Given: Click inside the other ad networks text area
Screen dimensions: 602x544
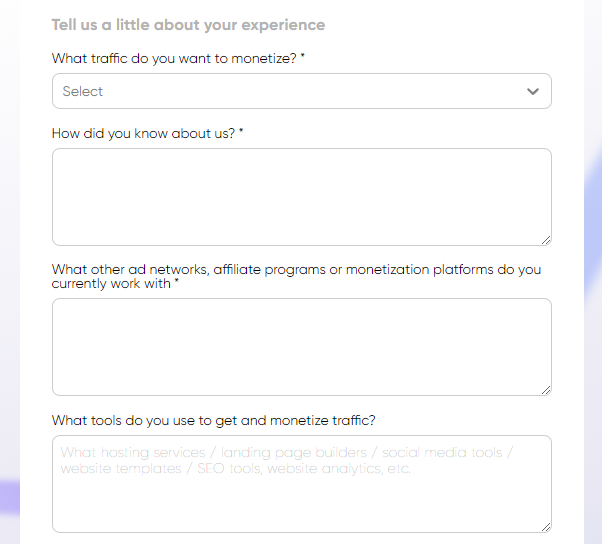Looking at the screenshot, I should (301, 346).
